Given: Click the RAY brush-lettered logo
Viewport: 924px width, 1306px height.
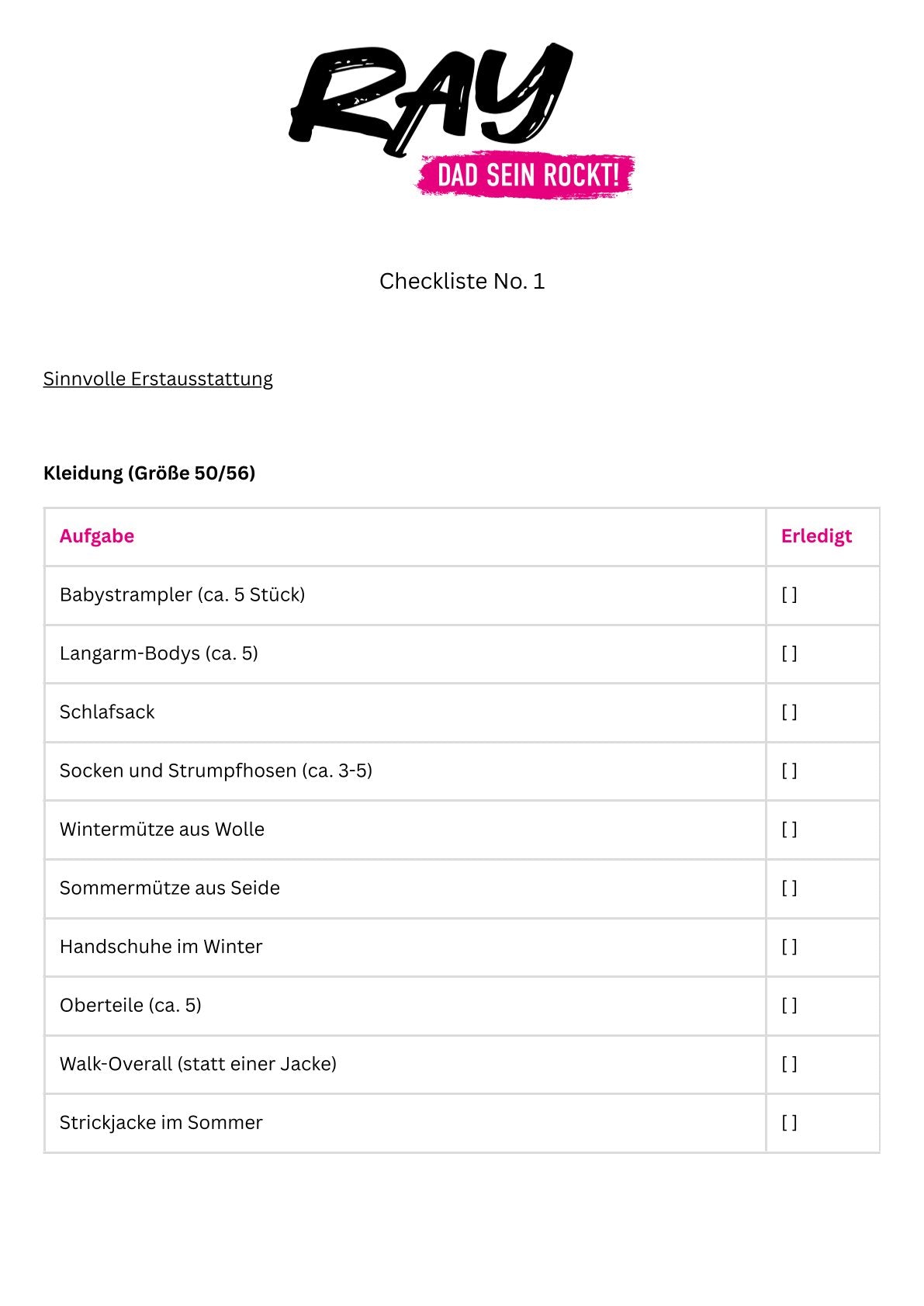Looking at the screenshot, I should [x=431, y=99].
